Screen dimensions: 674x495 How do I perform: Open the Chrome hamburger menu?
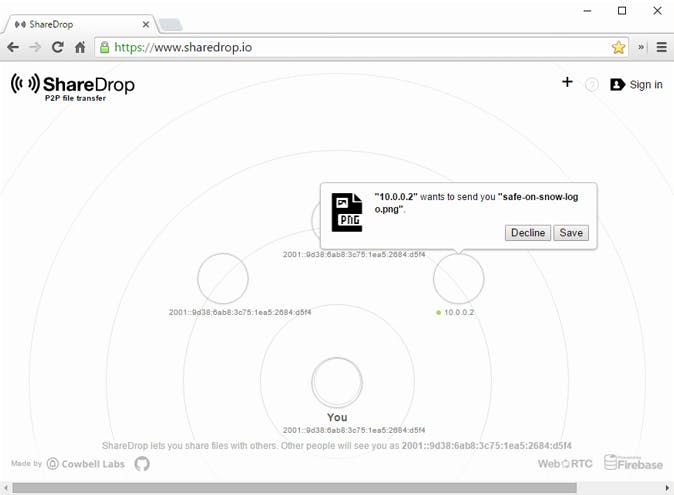click(x=662, y=47)
